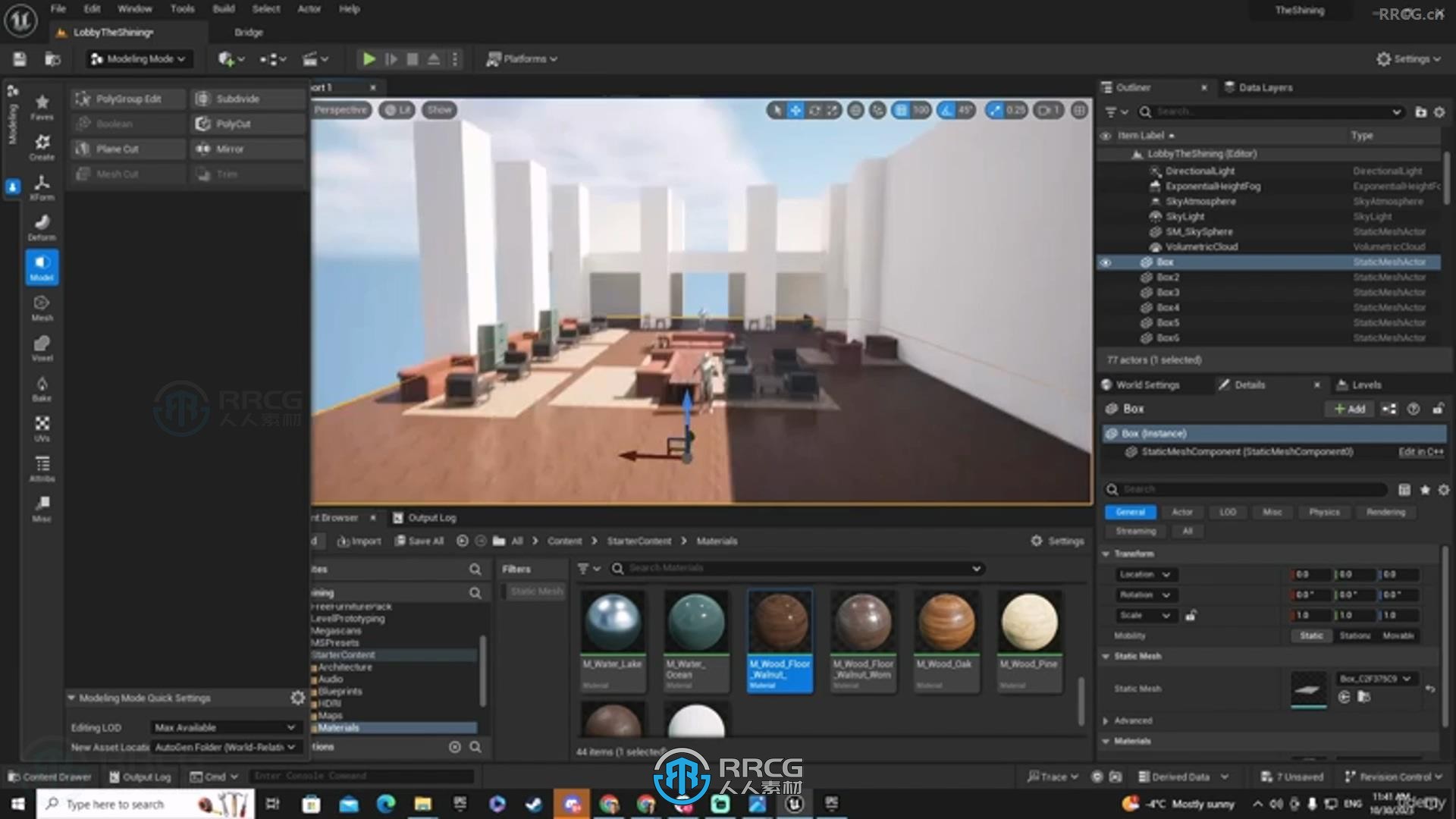
Task: Click the Edit in C++ link
Action: pyautogui.click(x=1420, y=452)
